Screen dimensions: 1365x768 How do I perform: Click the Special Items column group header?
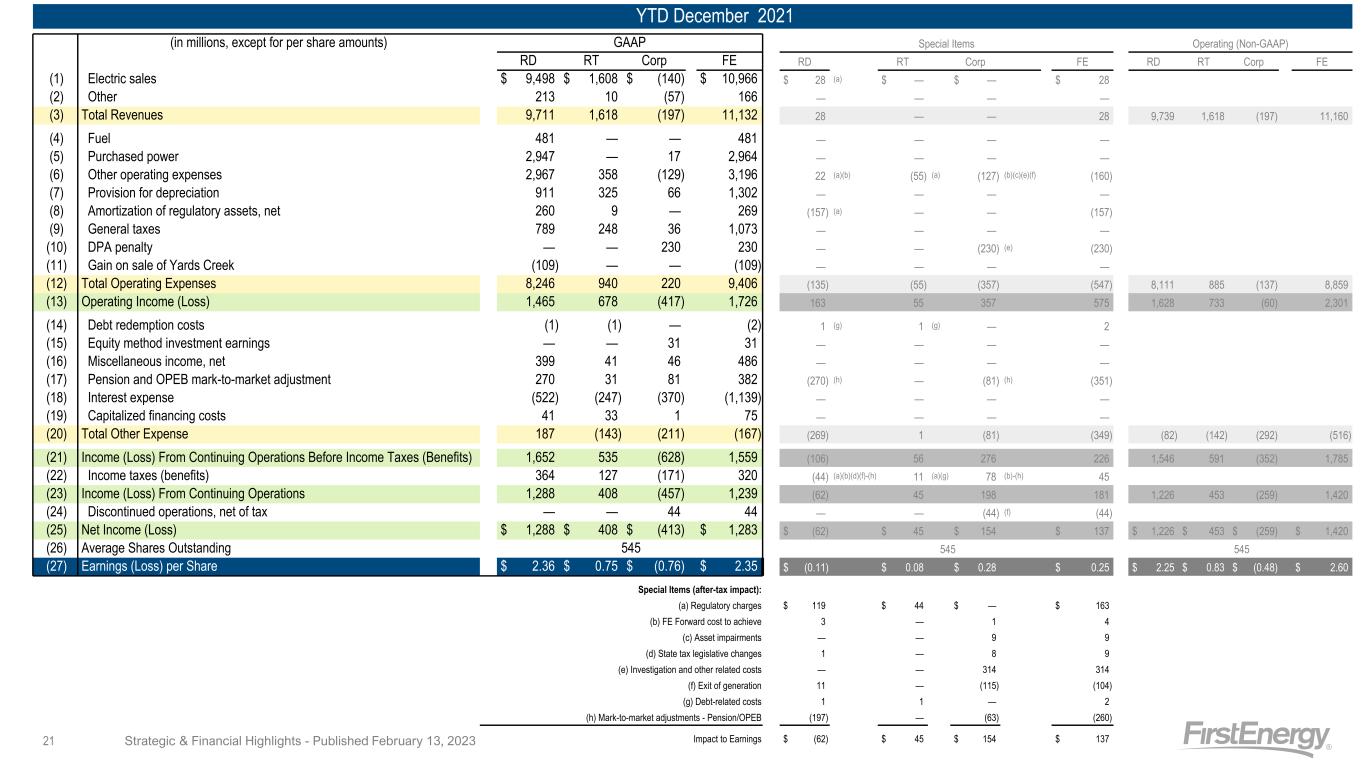point(946,43)
